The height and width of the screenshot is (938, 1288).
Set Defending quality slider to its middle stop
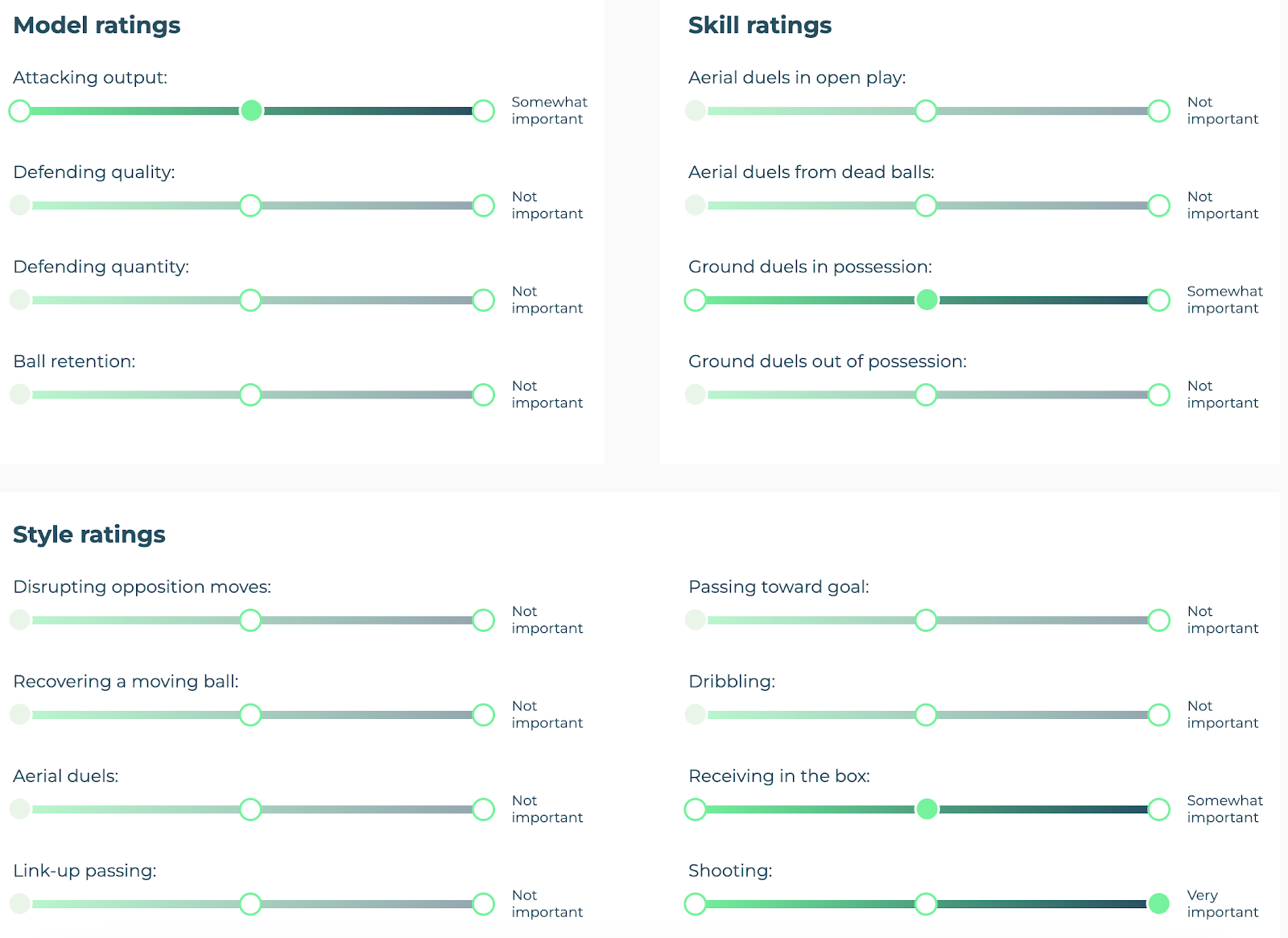click(250, 205)
